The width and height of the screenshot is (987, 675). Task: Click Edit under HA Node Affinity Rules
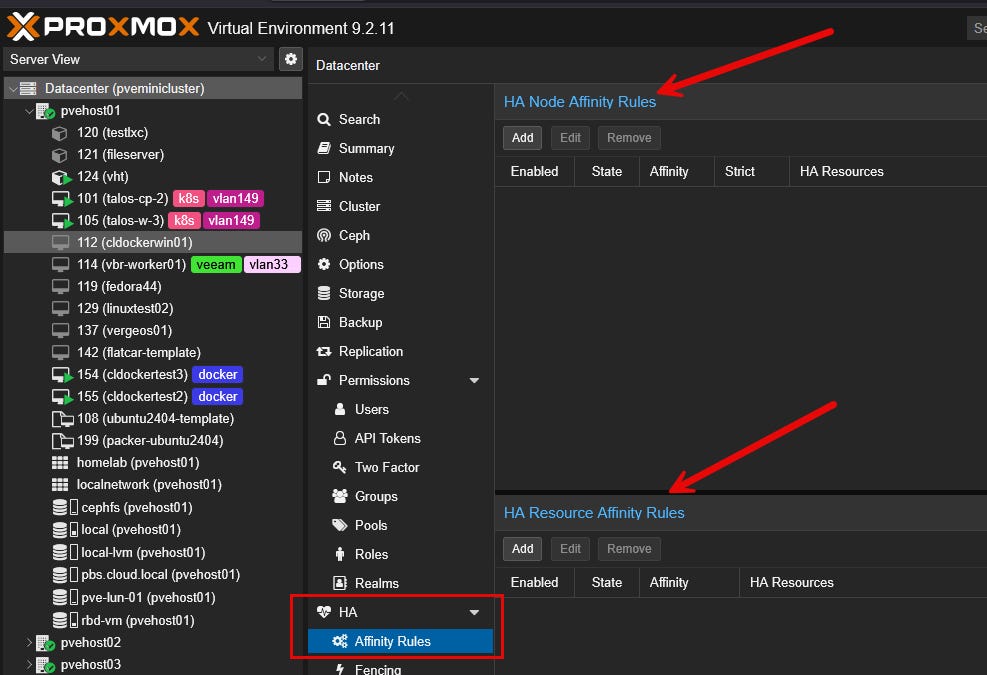coord(570,138)
